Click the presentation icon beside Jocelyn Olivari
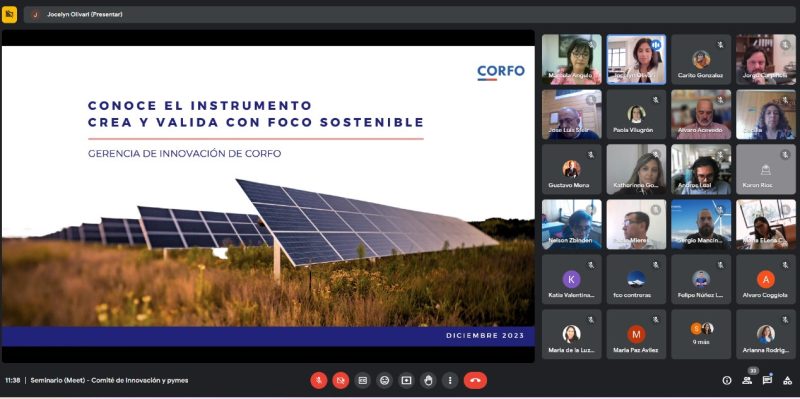This screenshot has height=399, width=800. (9, 14)
